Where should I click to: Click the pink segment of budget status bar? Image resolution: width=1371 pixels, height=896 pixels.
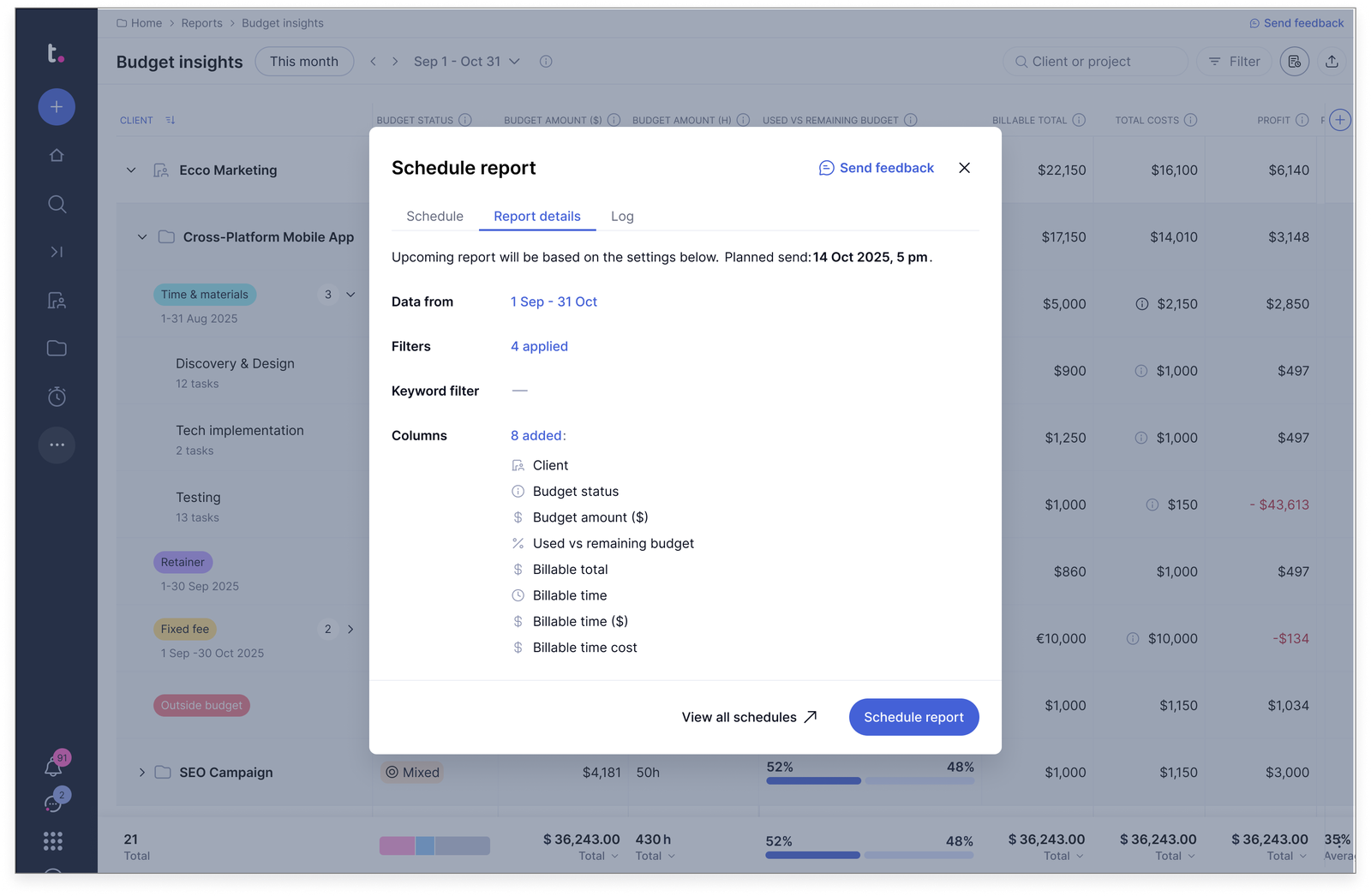[397, 845]
